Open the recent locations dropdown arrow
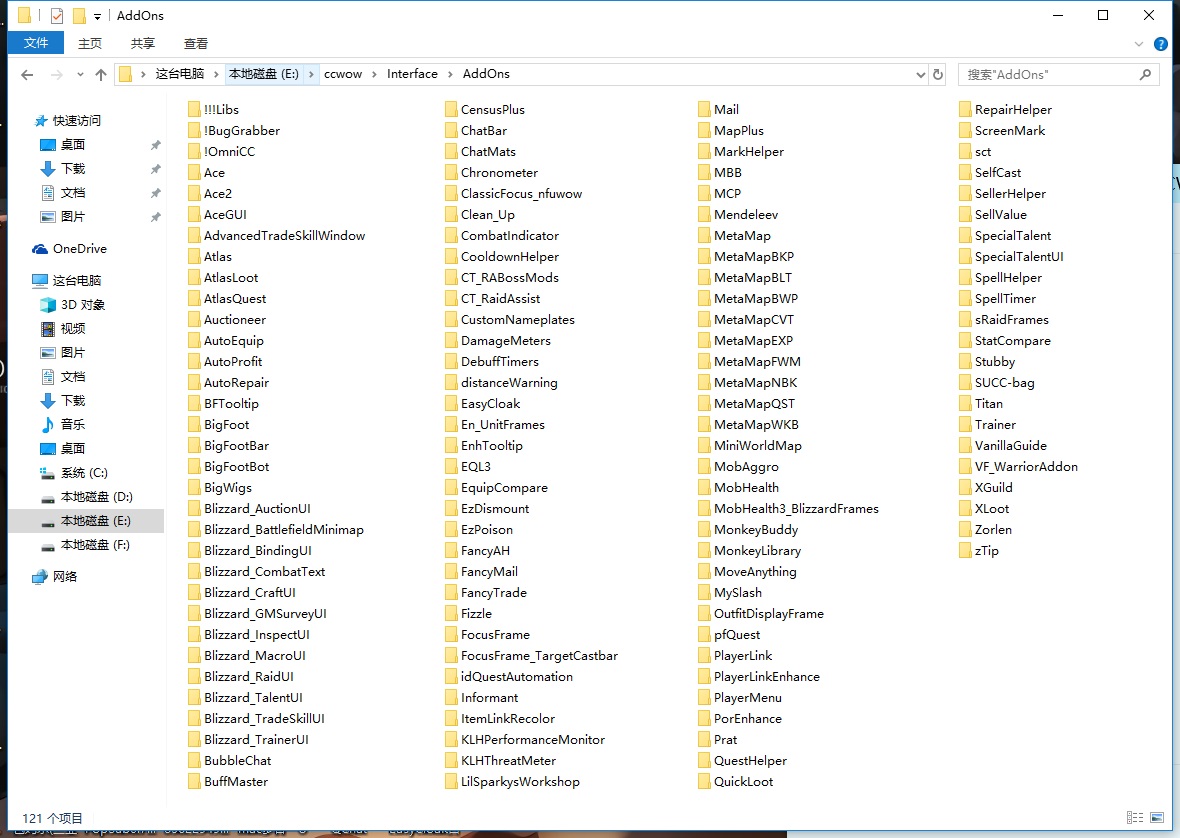1180x838 pixels. (x=79, y=76)
